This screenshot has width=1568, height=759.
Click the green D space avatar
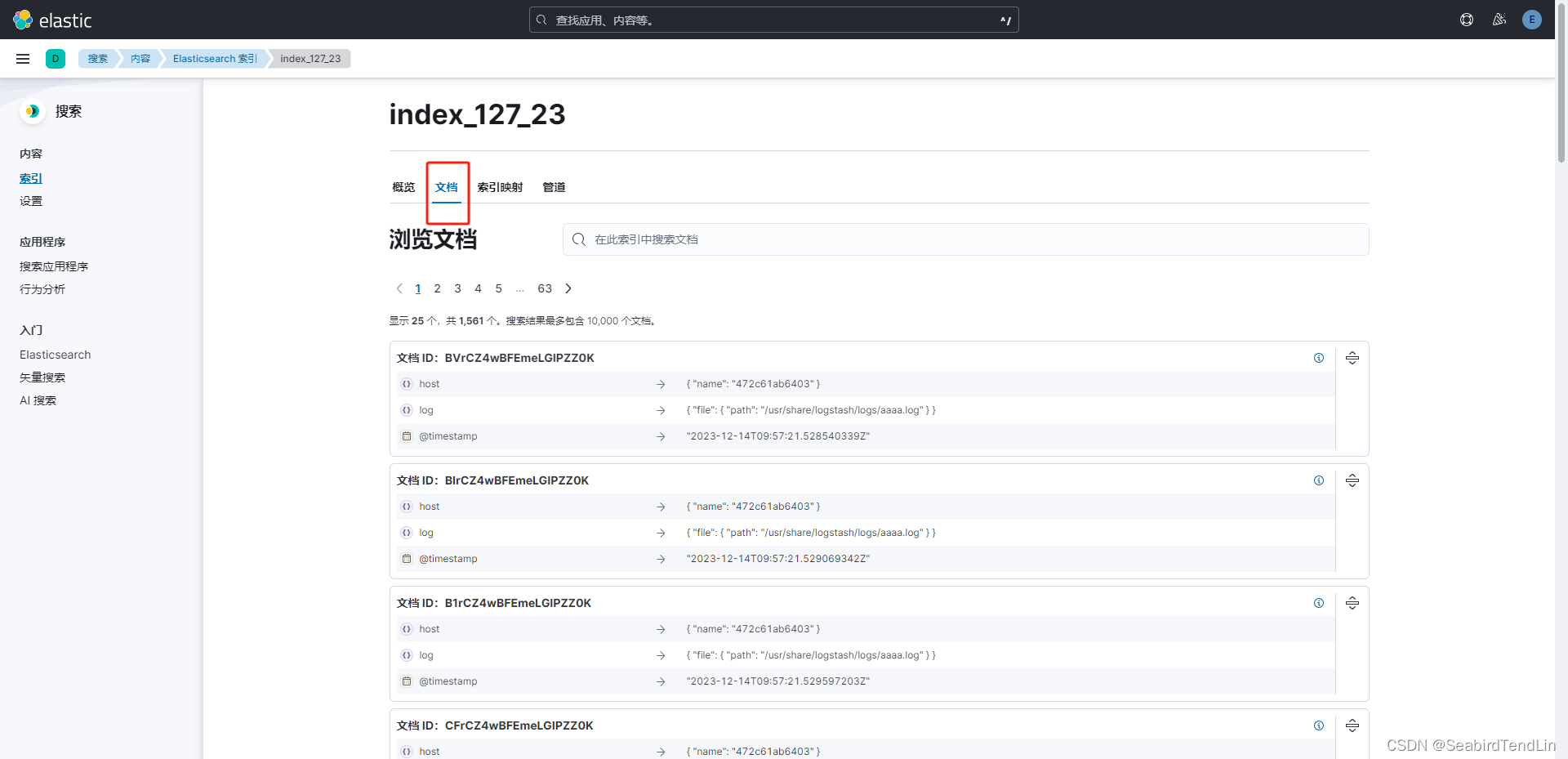pyautogui.click(x=56, y=59)
